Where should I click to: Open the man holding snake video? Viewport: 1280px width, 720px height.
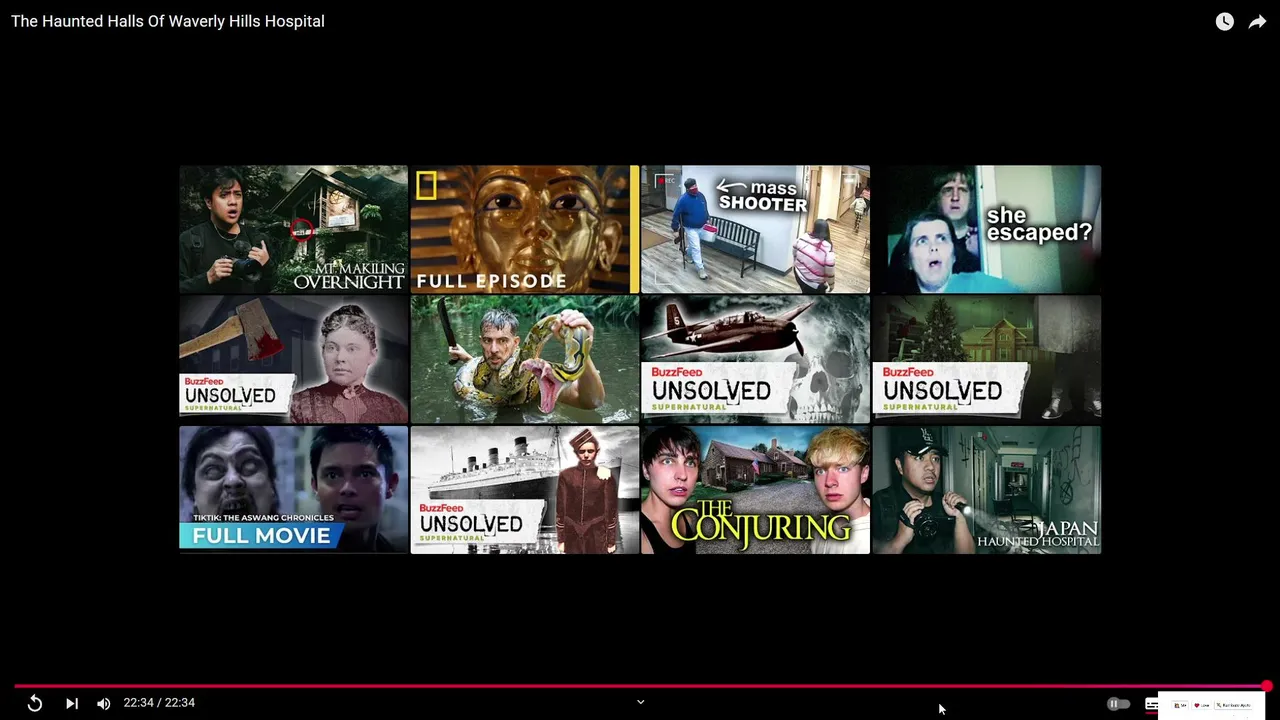[x=524, y=359]
